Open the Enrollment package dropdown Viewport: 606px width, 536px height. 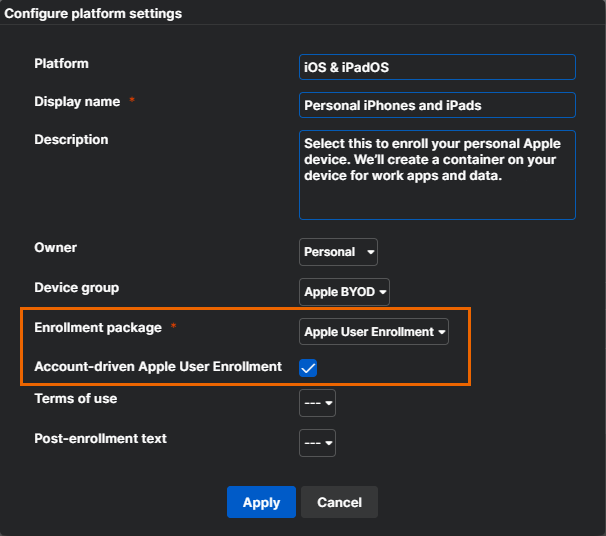tap(374, 332)
